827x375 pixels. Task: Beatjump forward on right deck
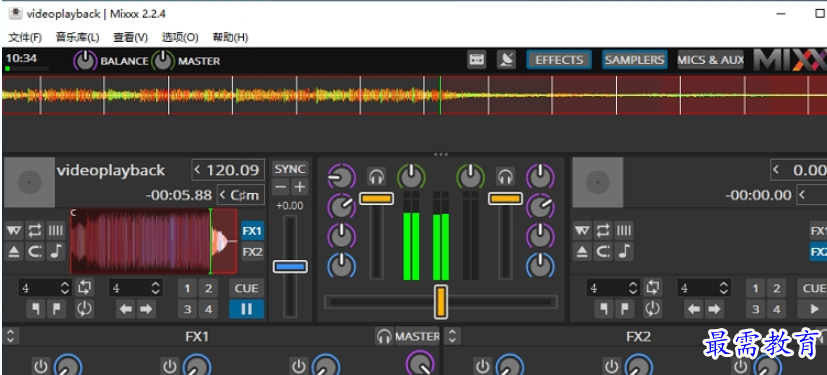[x=714, y=309]
